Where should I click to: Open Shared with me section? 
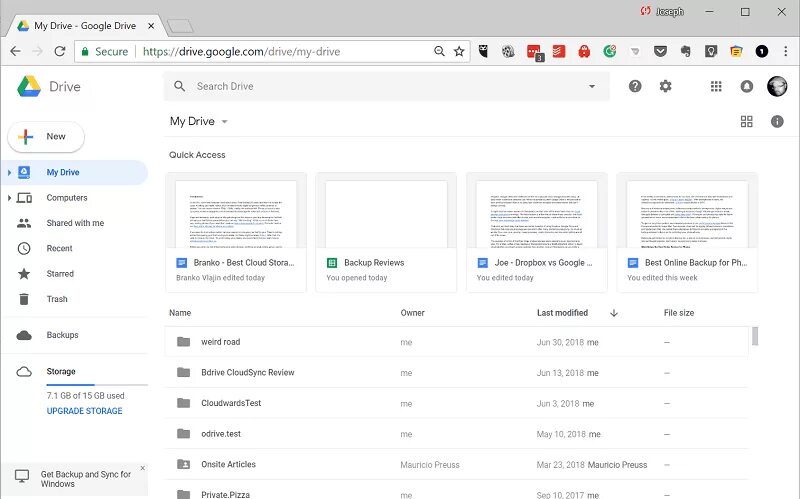(x=75, y=223)
